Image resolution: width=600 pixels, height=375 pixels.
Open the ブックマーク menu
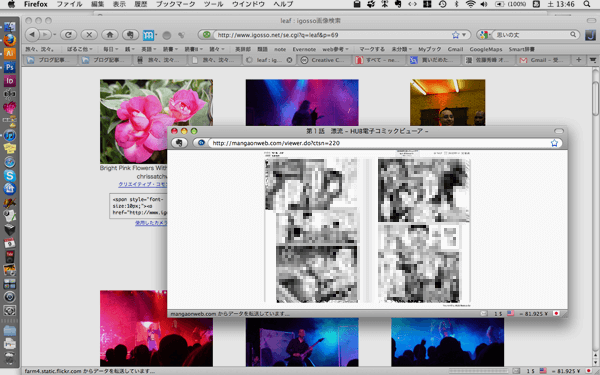pos(176,4)
